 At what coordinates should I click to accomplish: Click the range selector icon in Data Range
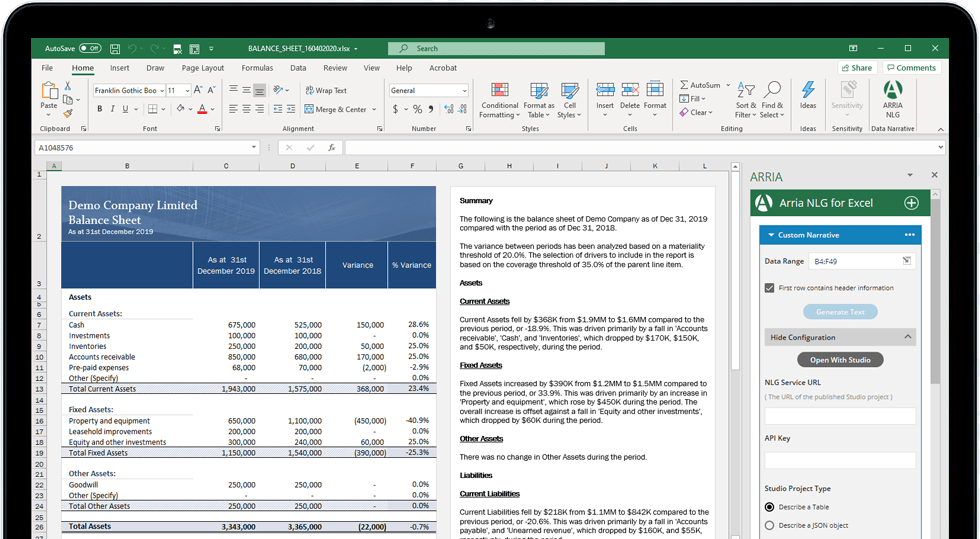[906, 260]
